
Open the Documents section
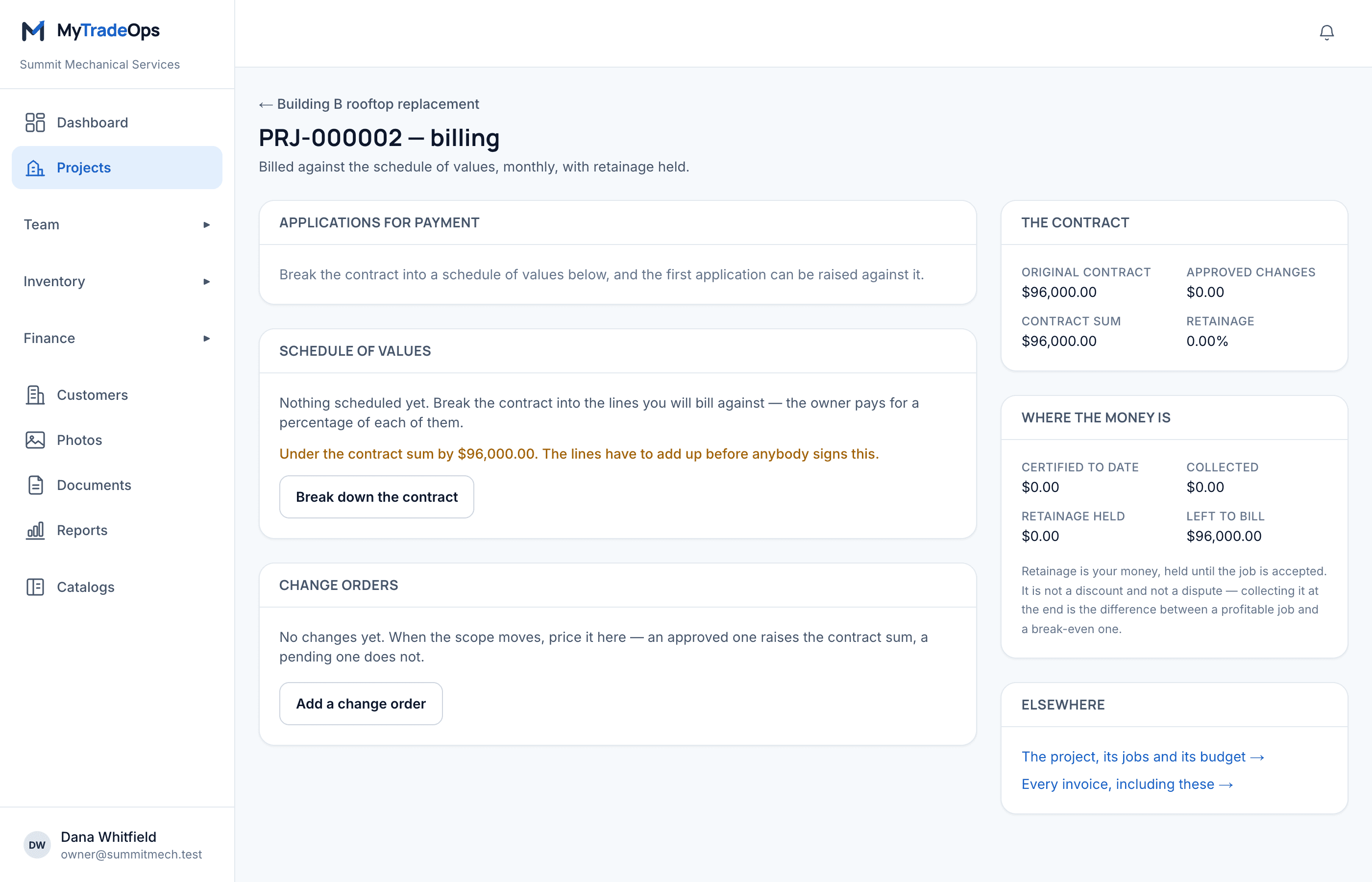pyautogui.click(x=117, y=485)
